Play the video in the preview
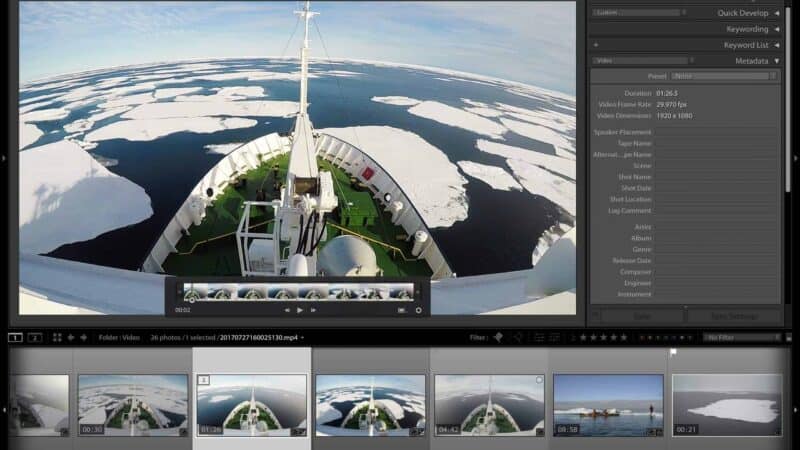This screenshot has height=450, width=800. tap(299, 310)
